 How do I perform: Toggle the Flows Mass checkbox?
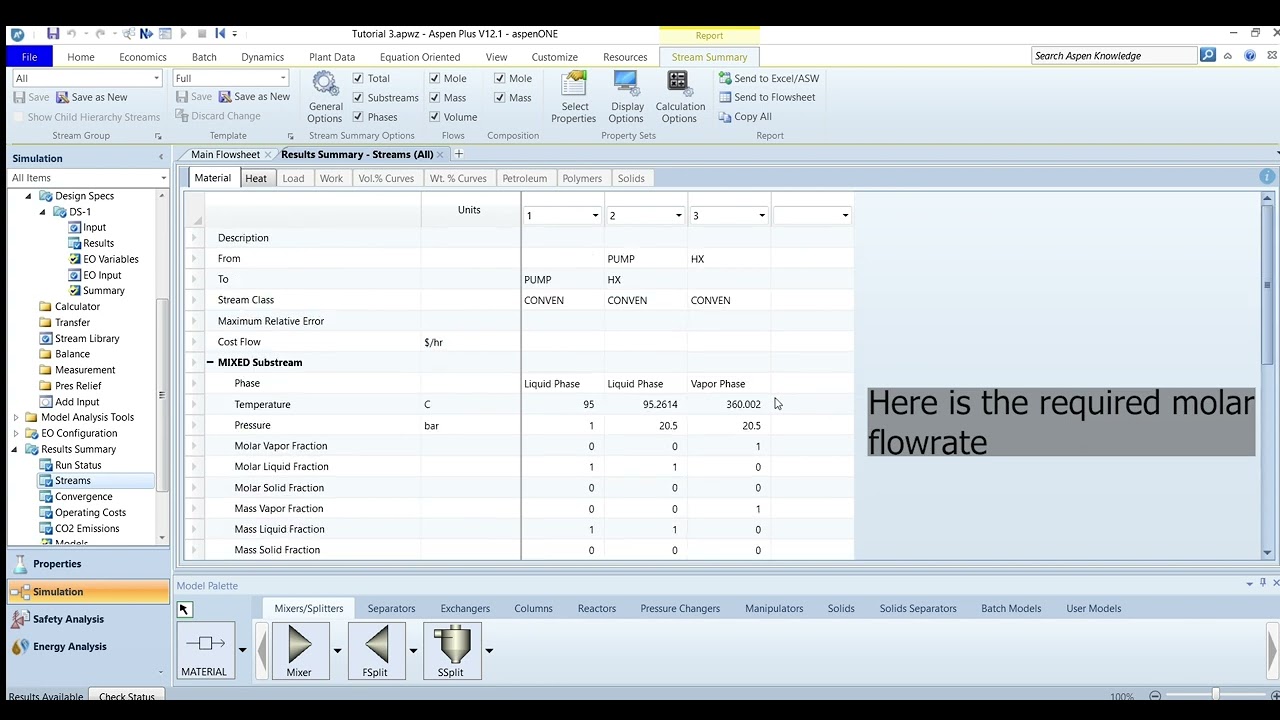[x=434, y=97]
